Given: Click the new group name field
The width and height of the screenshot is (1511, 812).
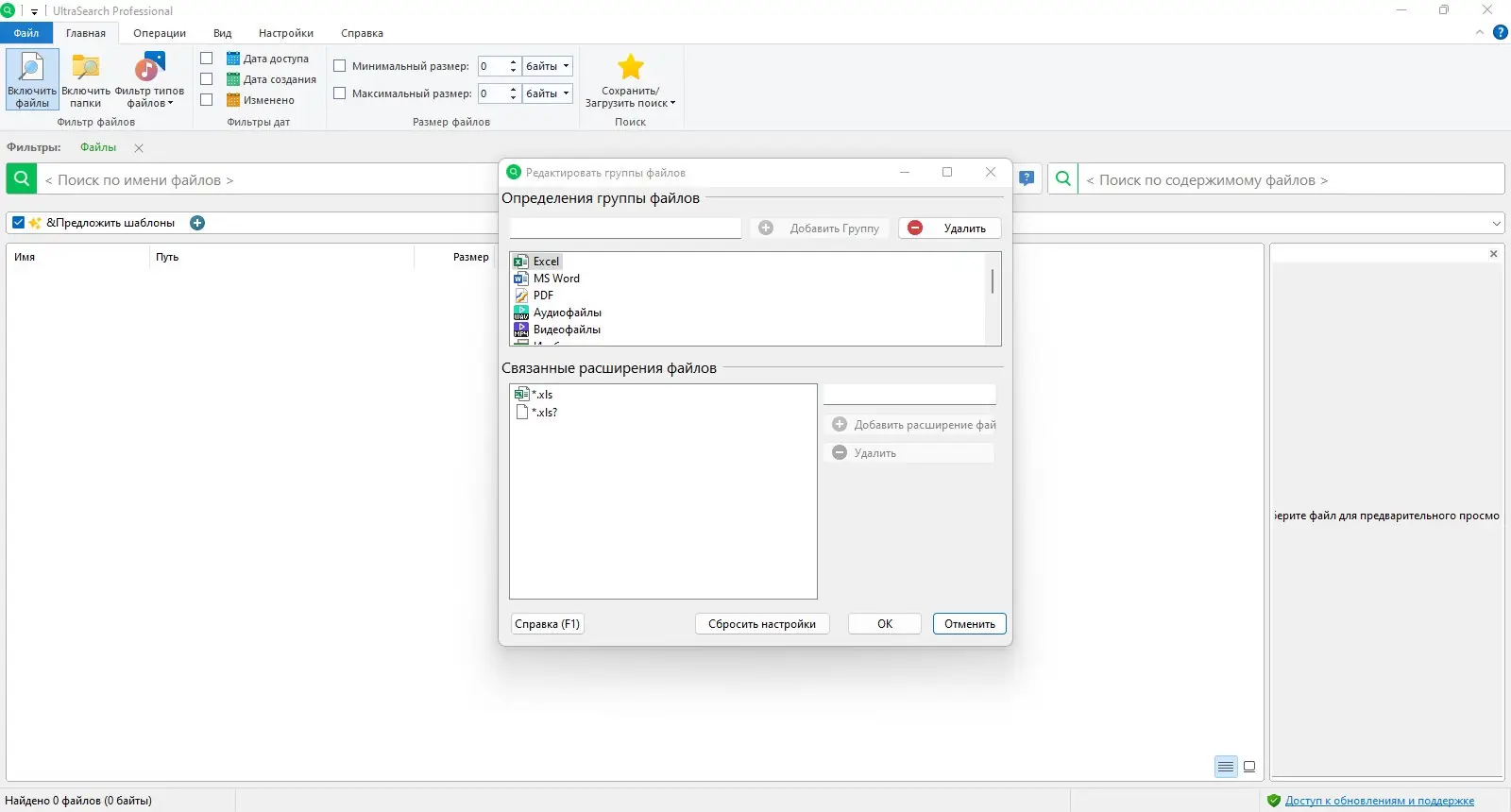Looking at the screenshot, I should pyautogui.click(x=625, y=228).
